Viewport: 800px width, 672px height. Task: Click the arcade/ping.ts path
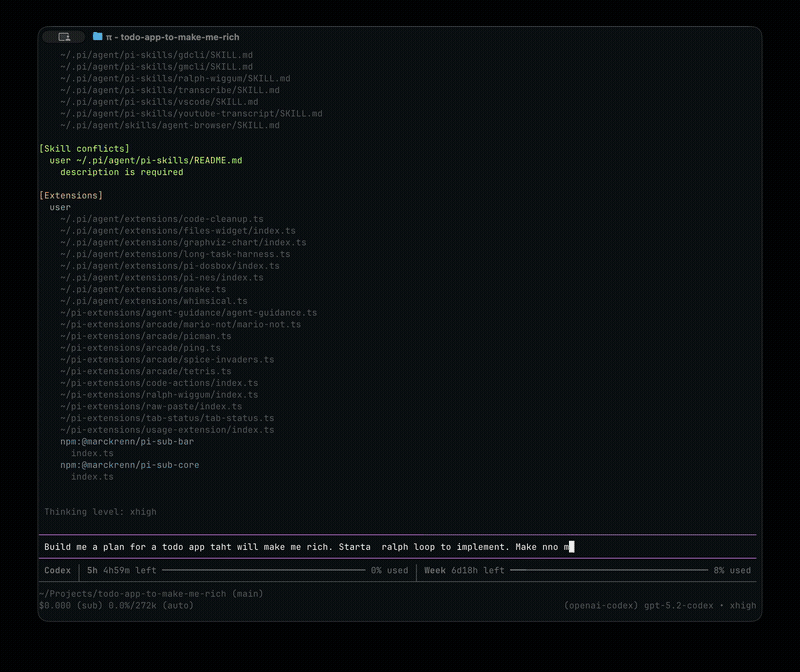pos(140,348)
